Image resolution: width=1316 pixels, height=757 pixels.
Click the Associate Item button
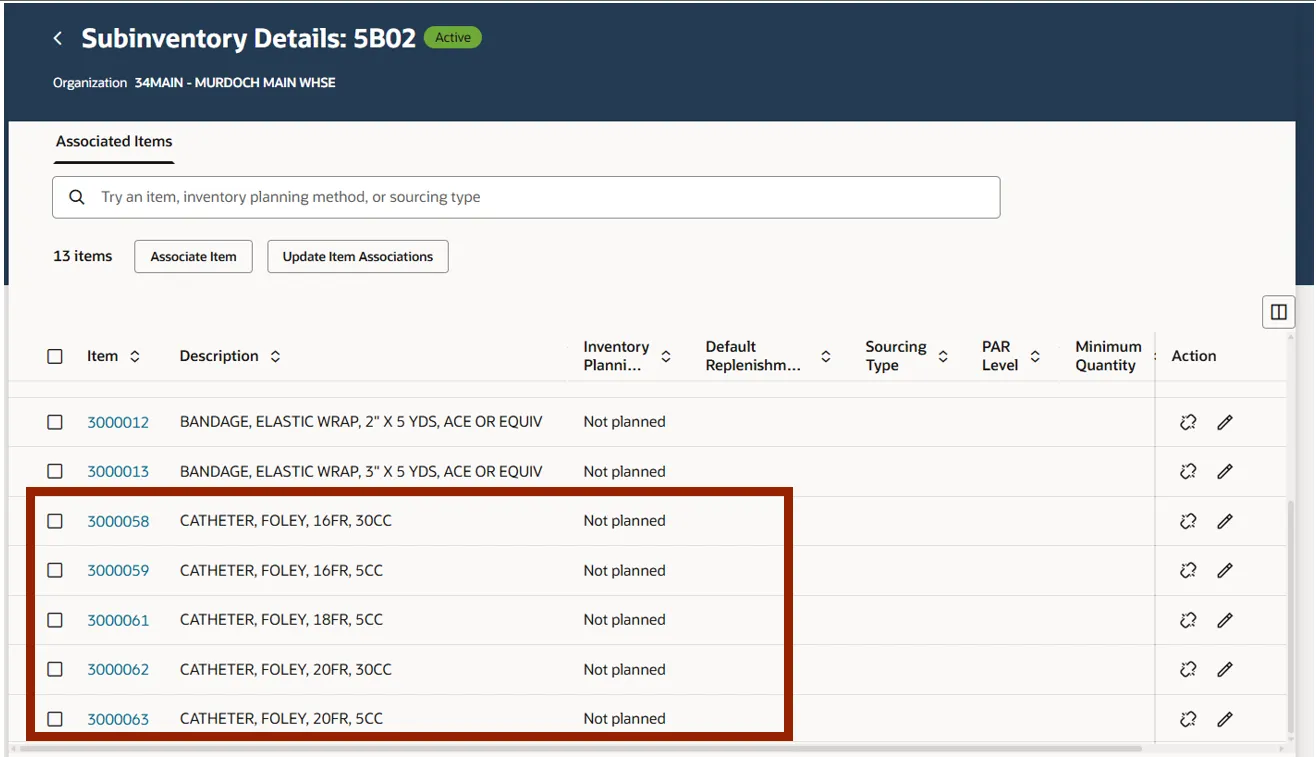tap(193, 256)
